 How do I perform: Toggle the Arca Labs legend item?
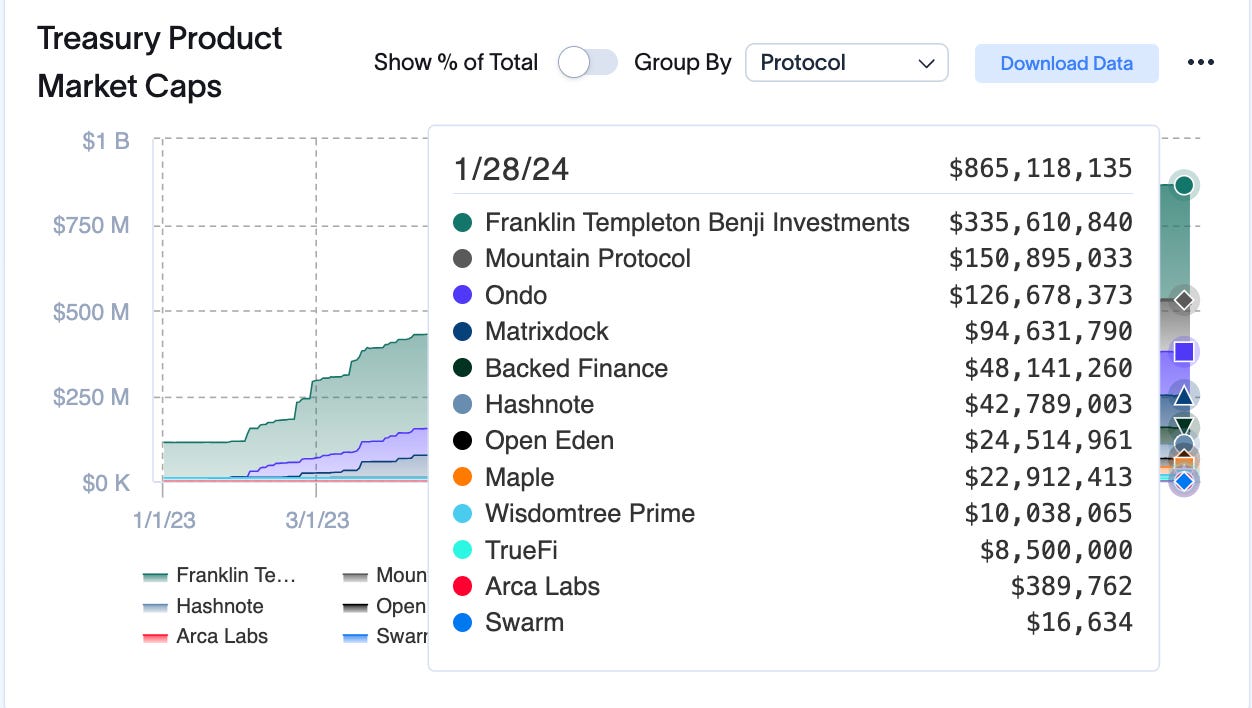pyautogui.click(x=206, y=636)
